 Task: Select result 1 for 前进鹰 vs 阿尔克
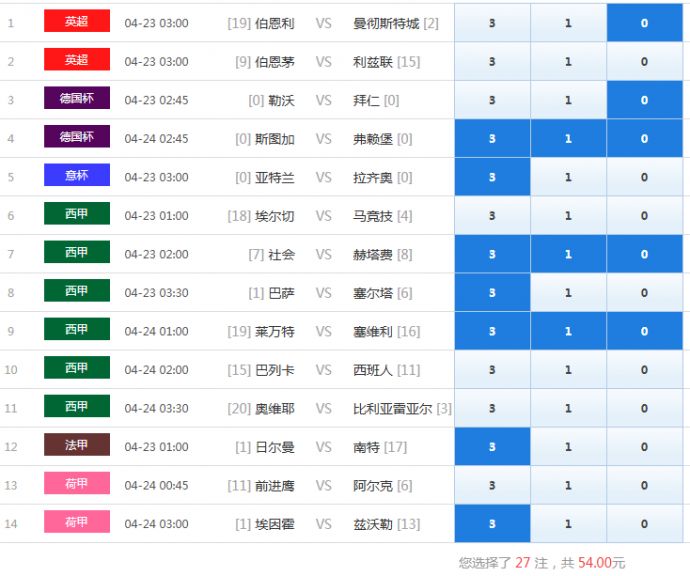pos(568,485)
